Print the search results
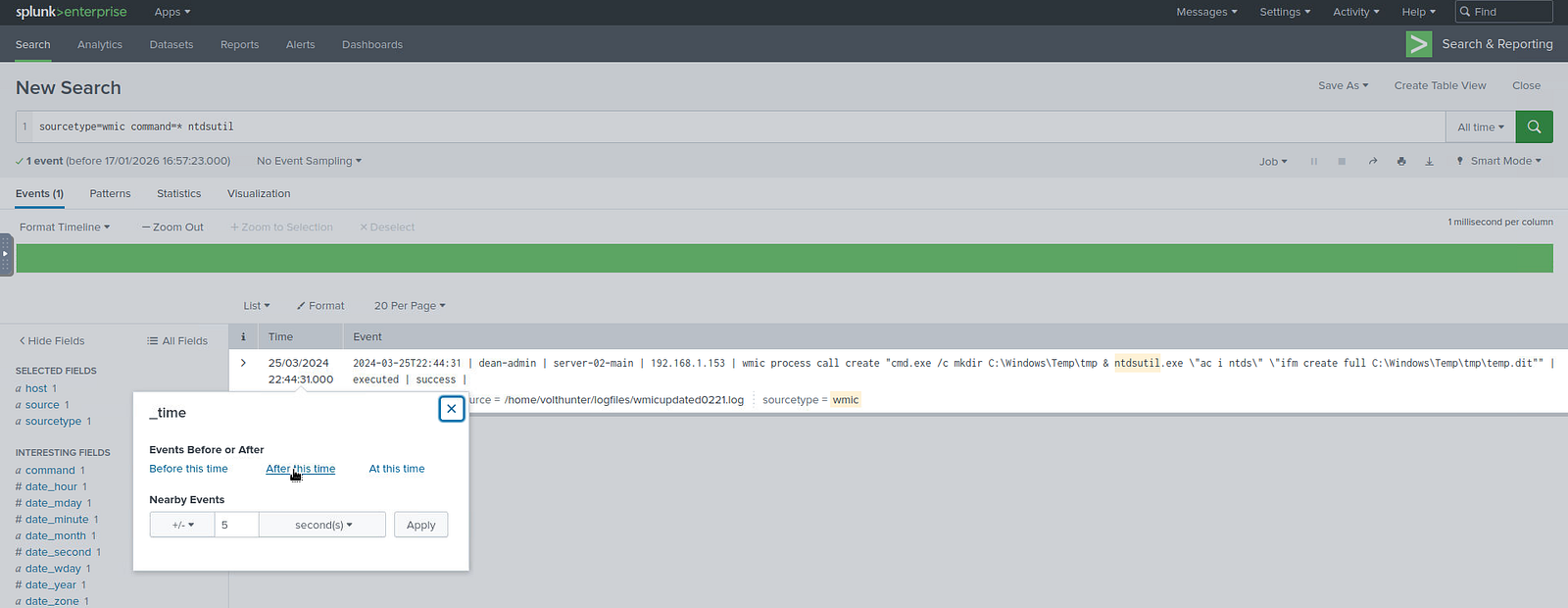The height and width of the screenshot is (608, 1568). (1401, 161)
